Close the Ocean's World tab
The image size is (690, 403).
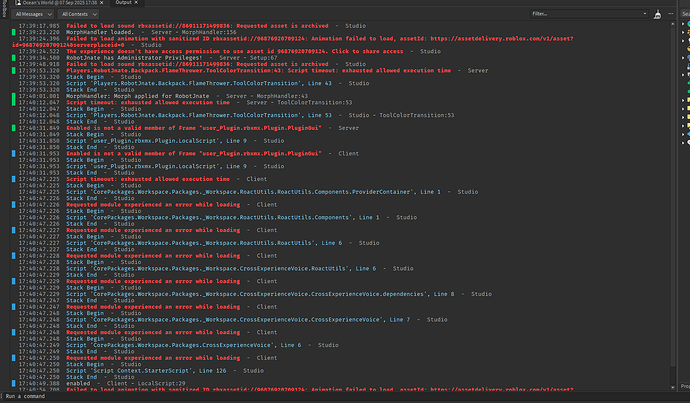(x=101, y=3)
